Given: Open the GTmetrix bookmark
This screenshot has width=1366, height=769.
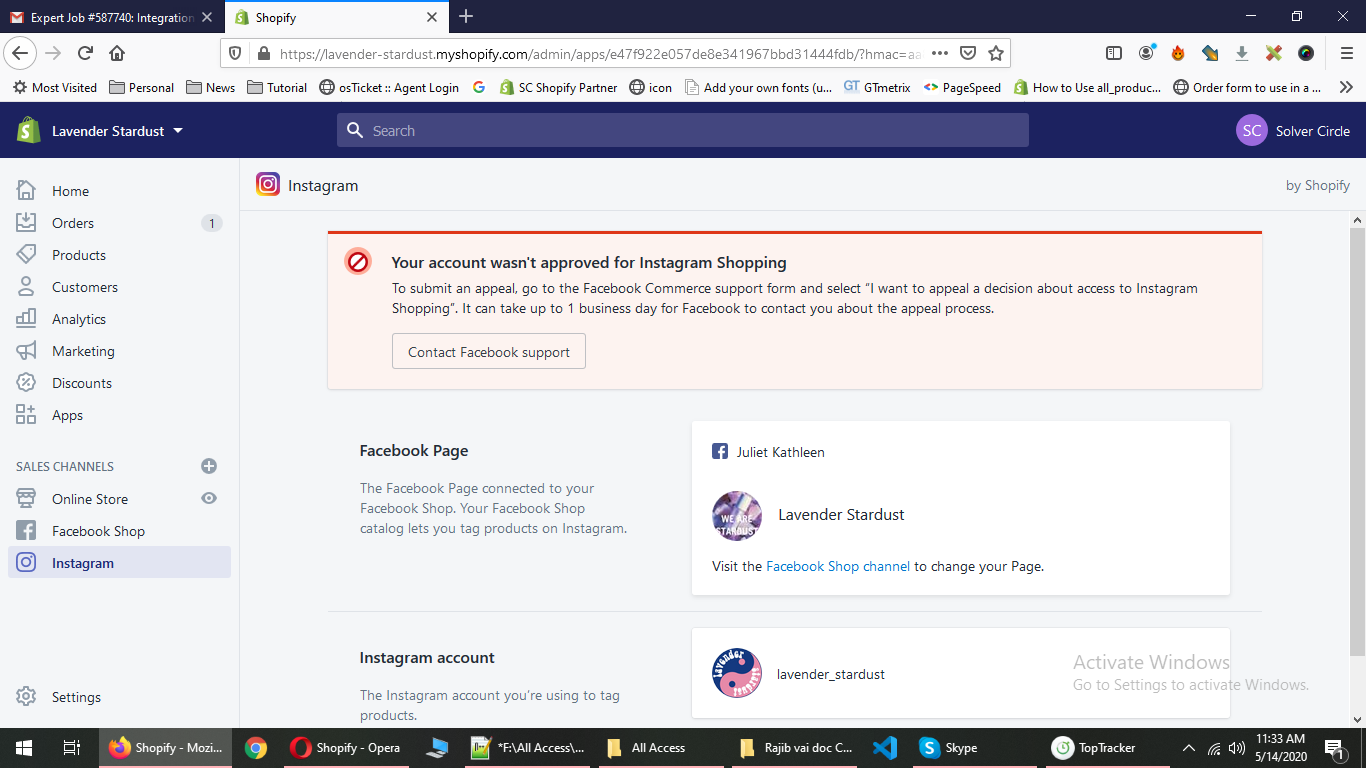Looking at the screenshot, I should (x=877, y=87).
